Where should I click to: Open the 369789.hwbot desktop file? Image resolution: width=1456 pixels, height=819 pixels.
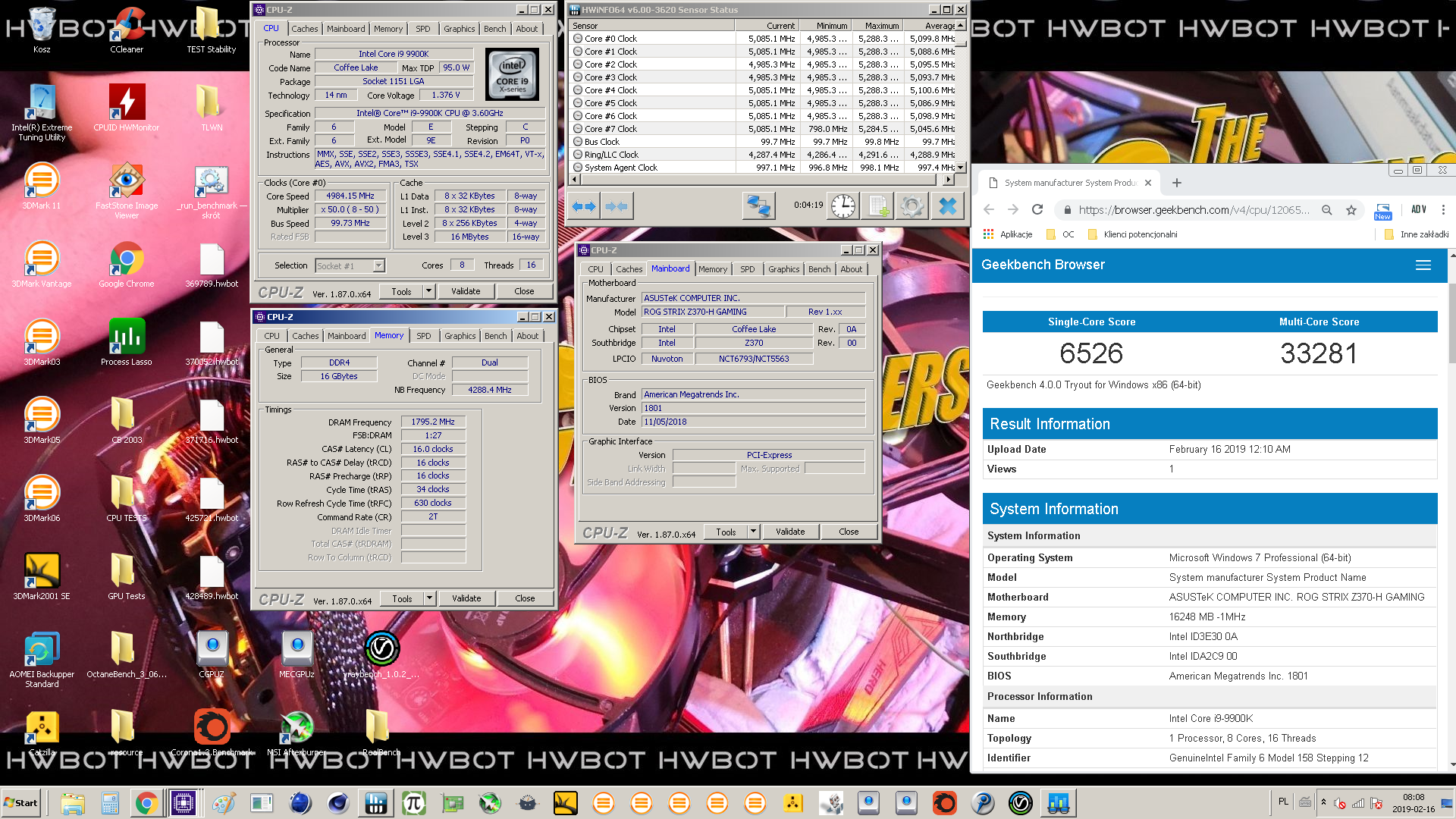coord(212,265)
